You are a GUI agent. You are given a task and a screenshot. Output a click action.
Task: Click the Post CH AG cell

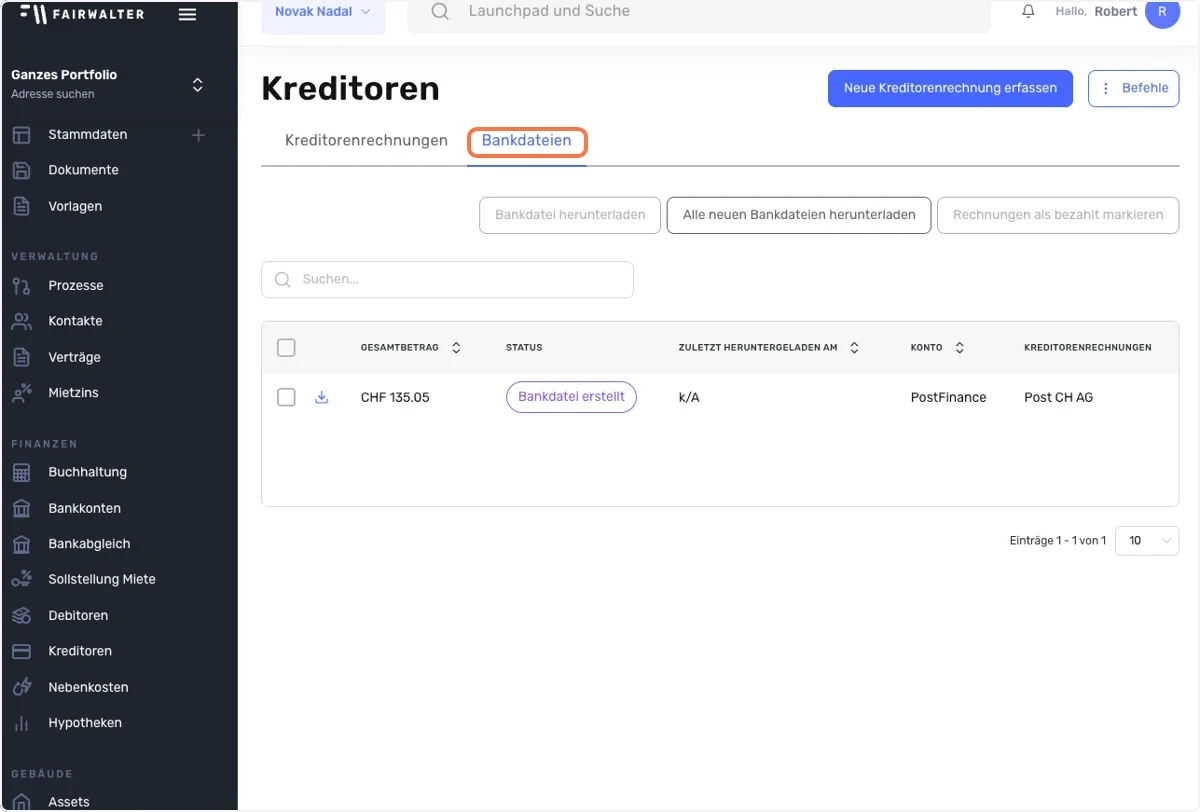tap(1058, 397)
